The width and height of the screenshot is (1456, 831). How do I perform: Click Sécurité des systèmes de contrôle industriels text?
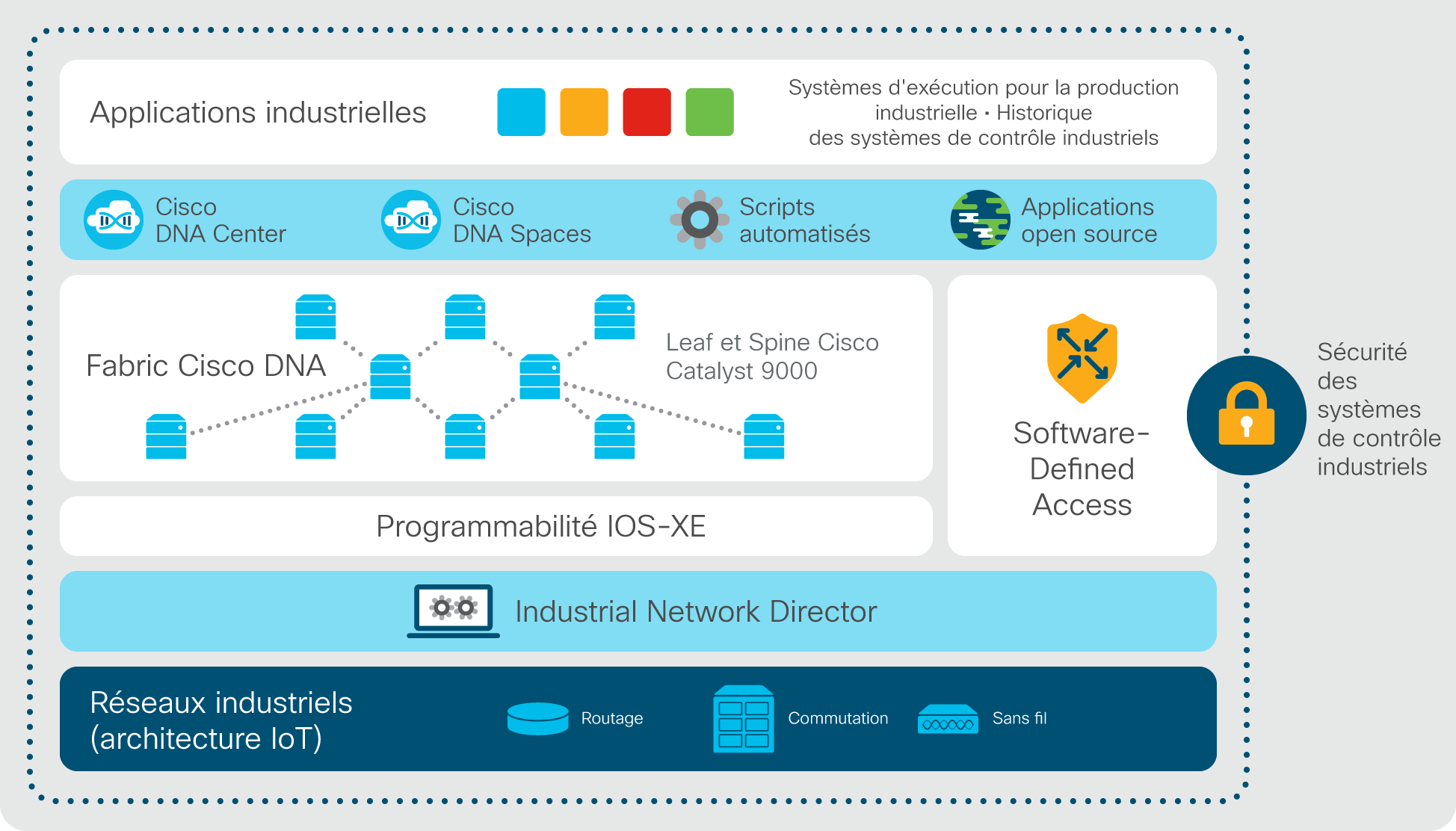tap(1379, 409)
